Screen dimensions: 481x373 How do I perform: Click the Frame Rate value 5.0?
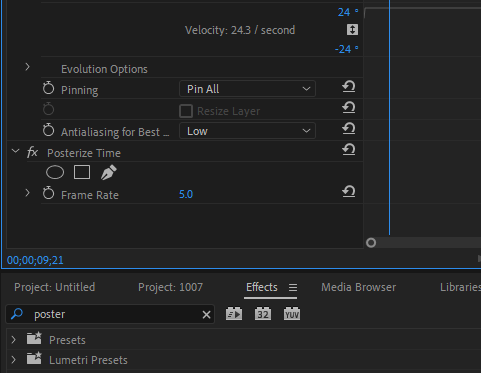[186, 194]
